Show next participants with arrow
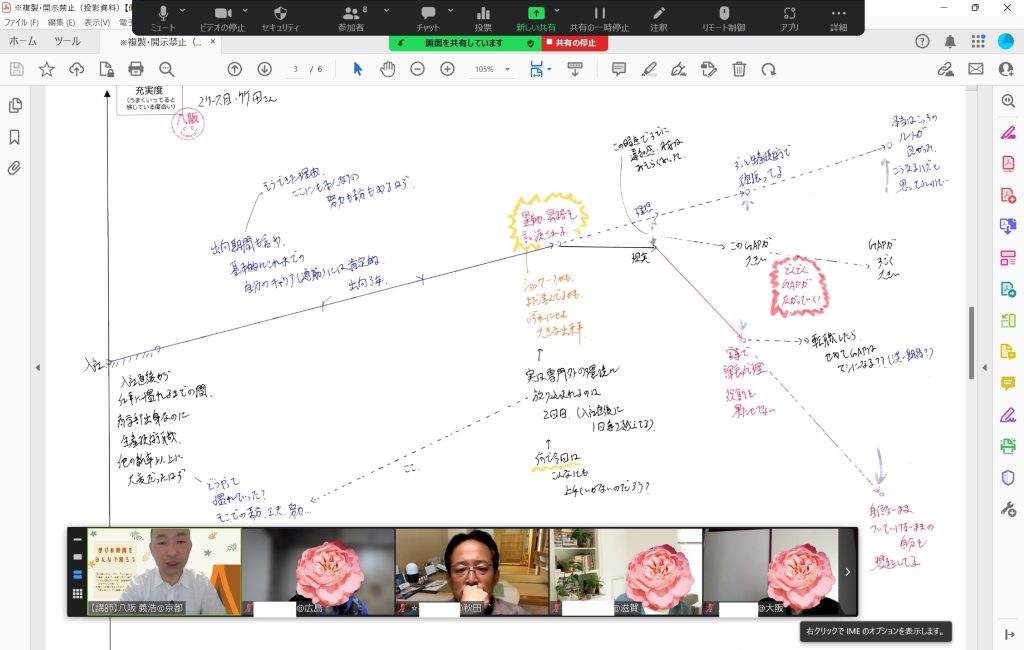 (x=847, y=572)
